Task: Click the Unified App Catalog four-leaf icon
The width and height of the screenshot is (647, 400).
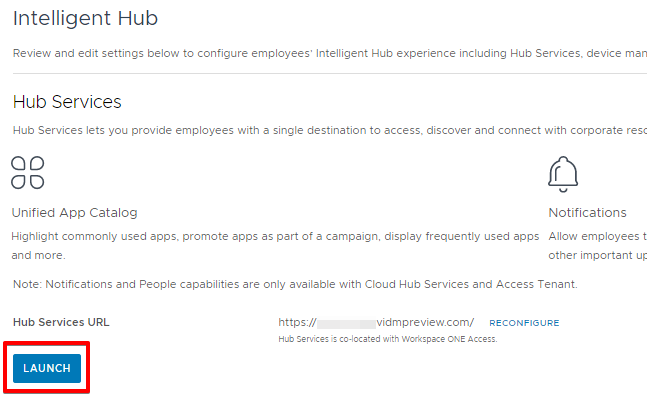Action: coord(28,172)
